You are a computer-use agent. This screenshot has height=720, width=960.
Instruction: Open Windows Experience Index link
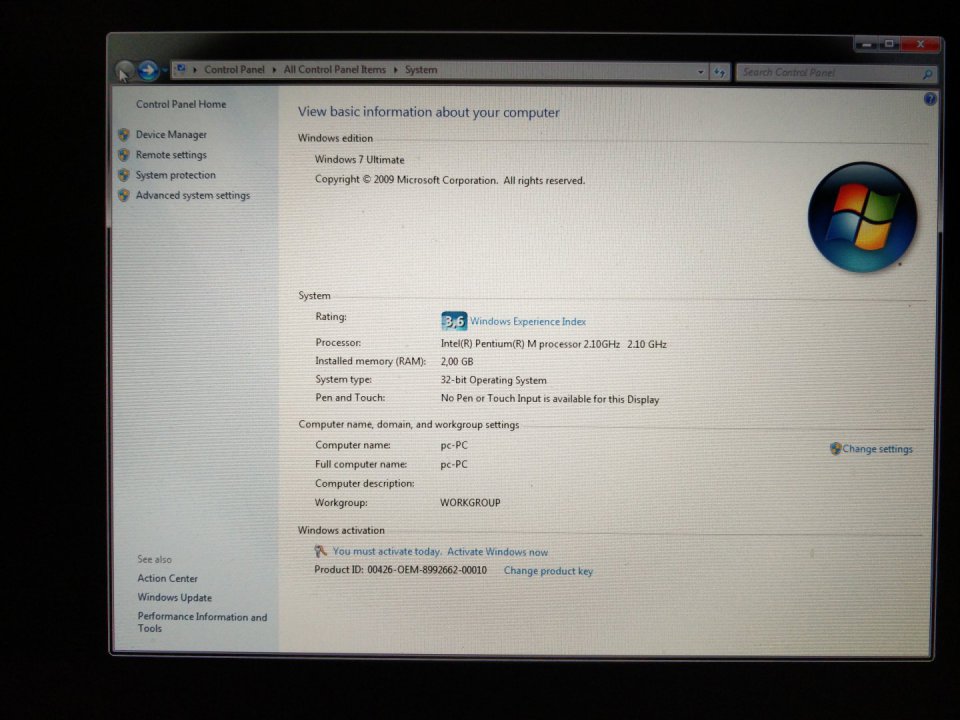point(528,321)
